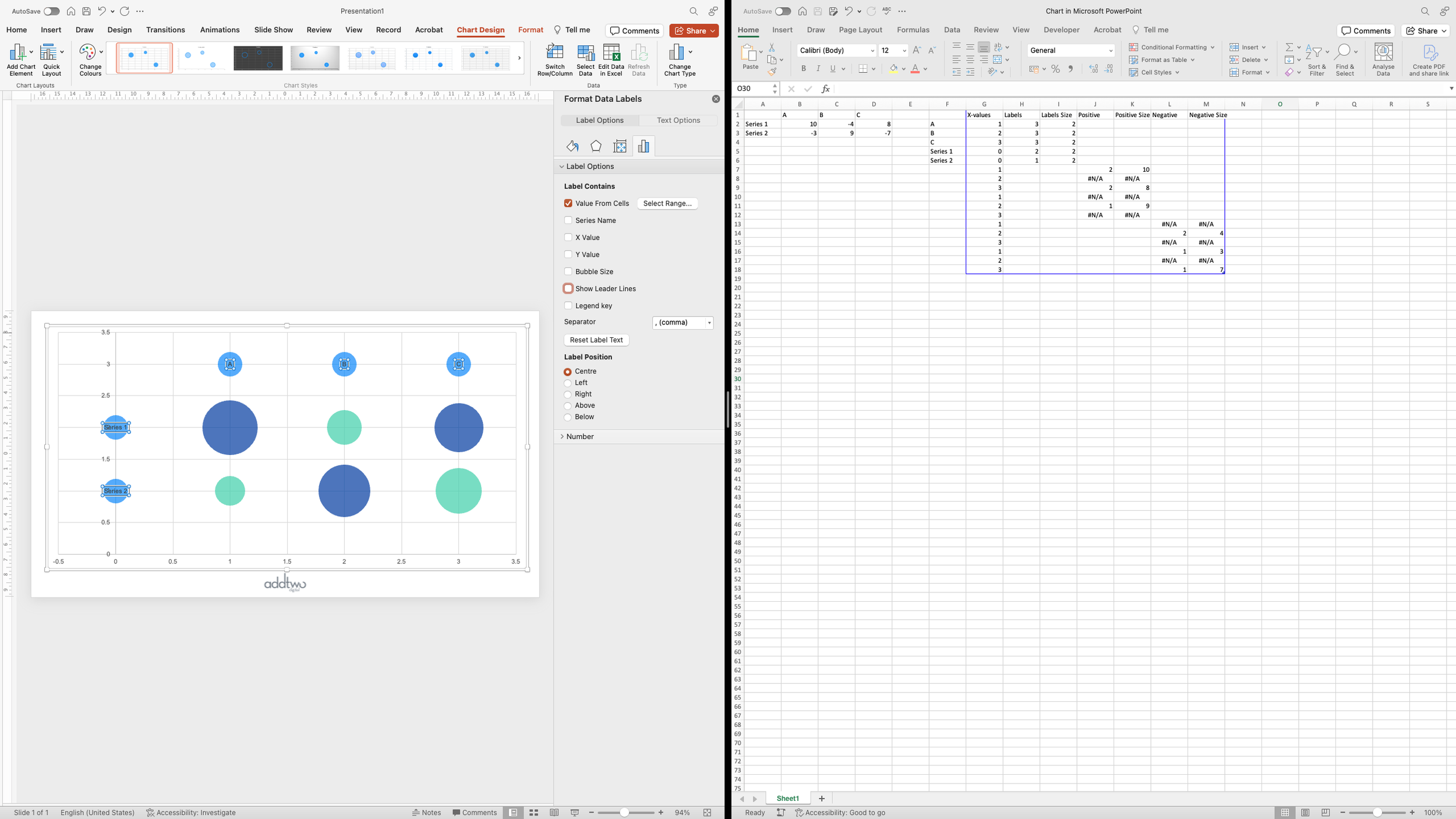Switch to the Text Options tab
Image resolution: width=1456 pixels, height=819 pixels.
click(678, 120)
